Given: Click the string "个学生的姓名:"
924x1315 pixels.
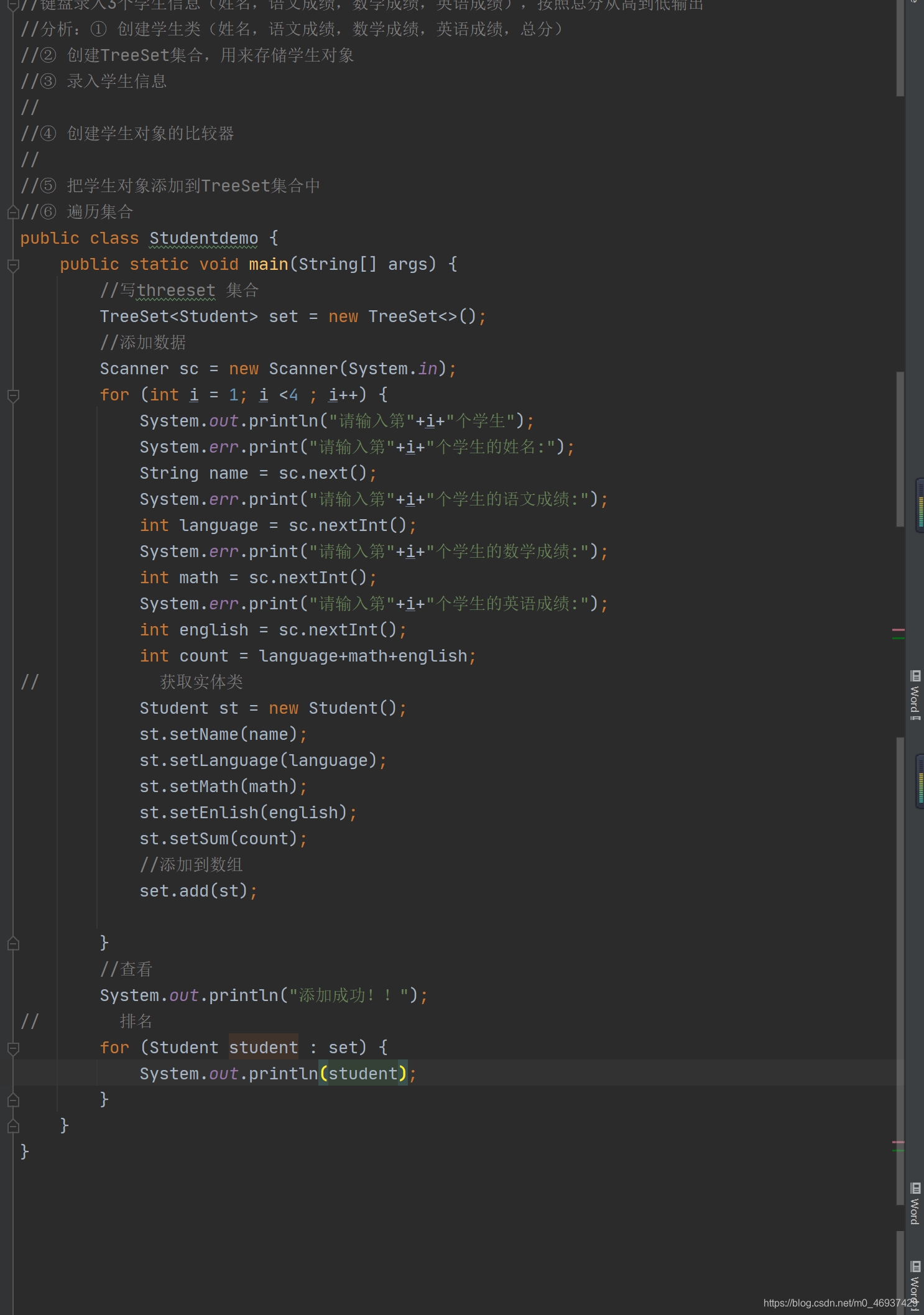Looking at the screenshot, I should point(491,448).
